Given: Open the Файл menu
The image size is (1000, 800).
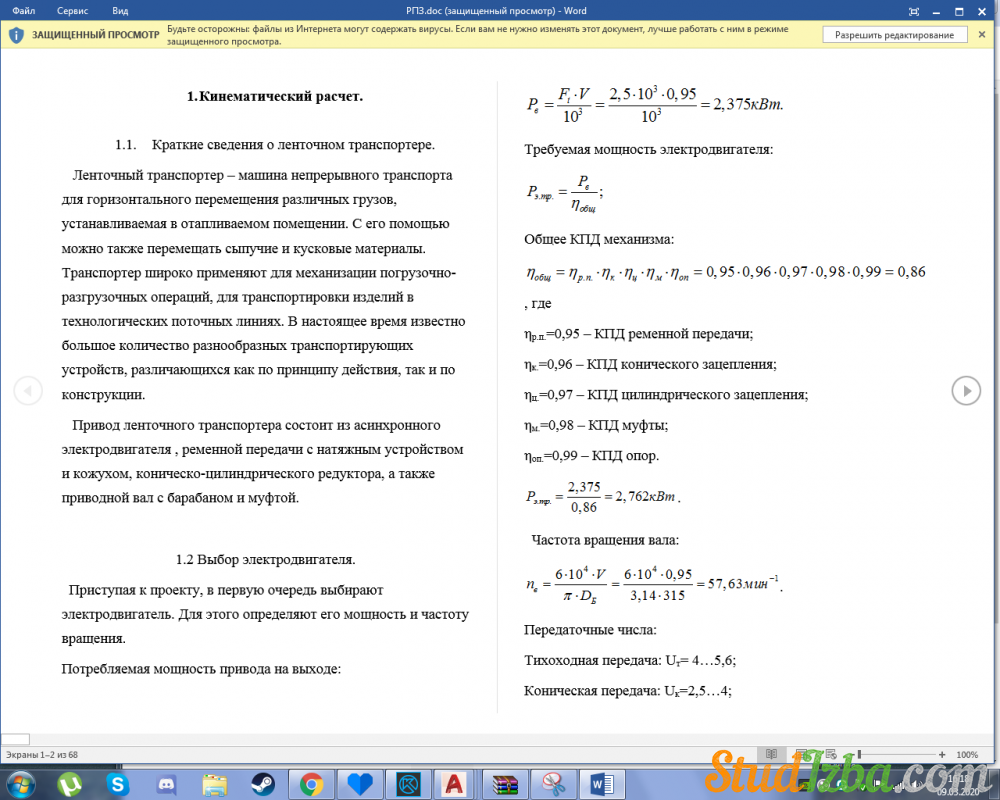Looking at the screenshot, I should click(x=24, y=11).
